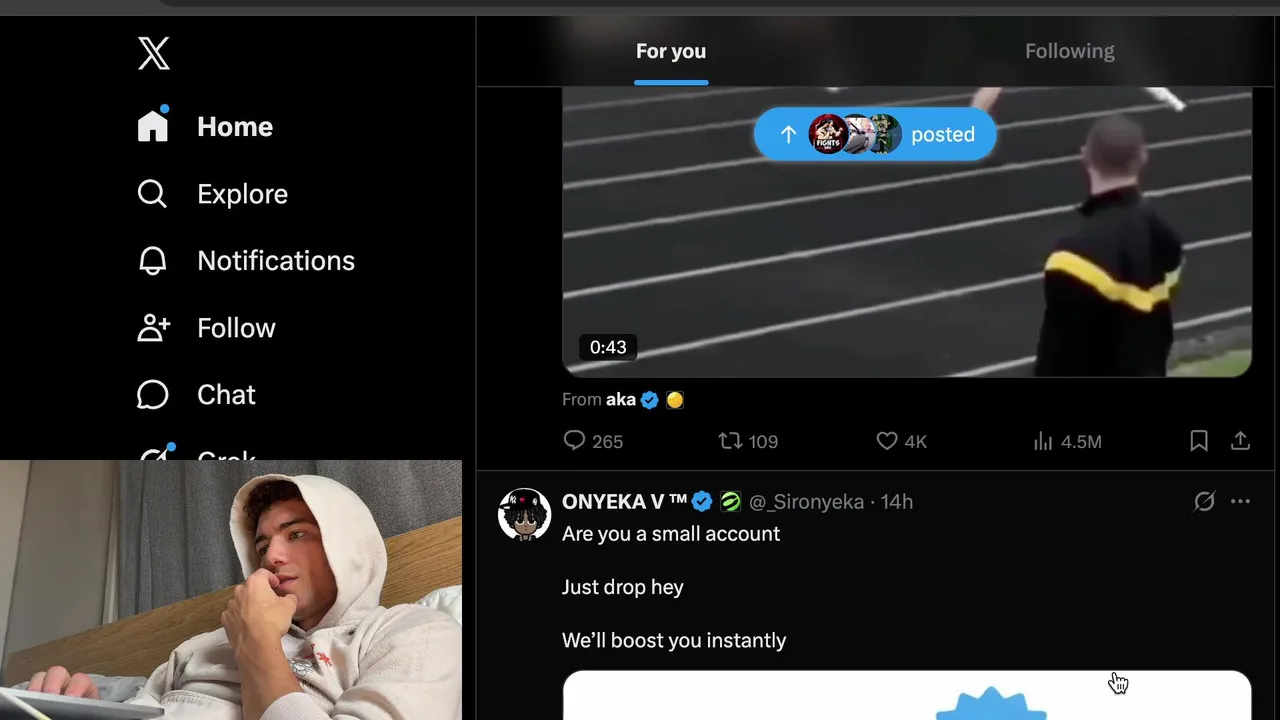
Task: Open the Chat bubble icon
Action: coord(152,394)
